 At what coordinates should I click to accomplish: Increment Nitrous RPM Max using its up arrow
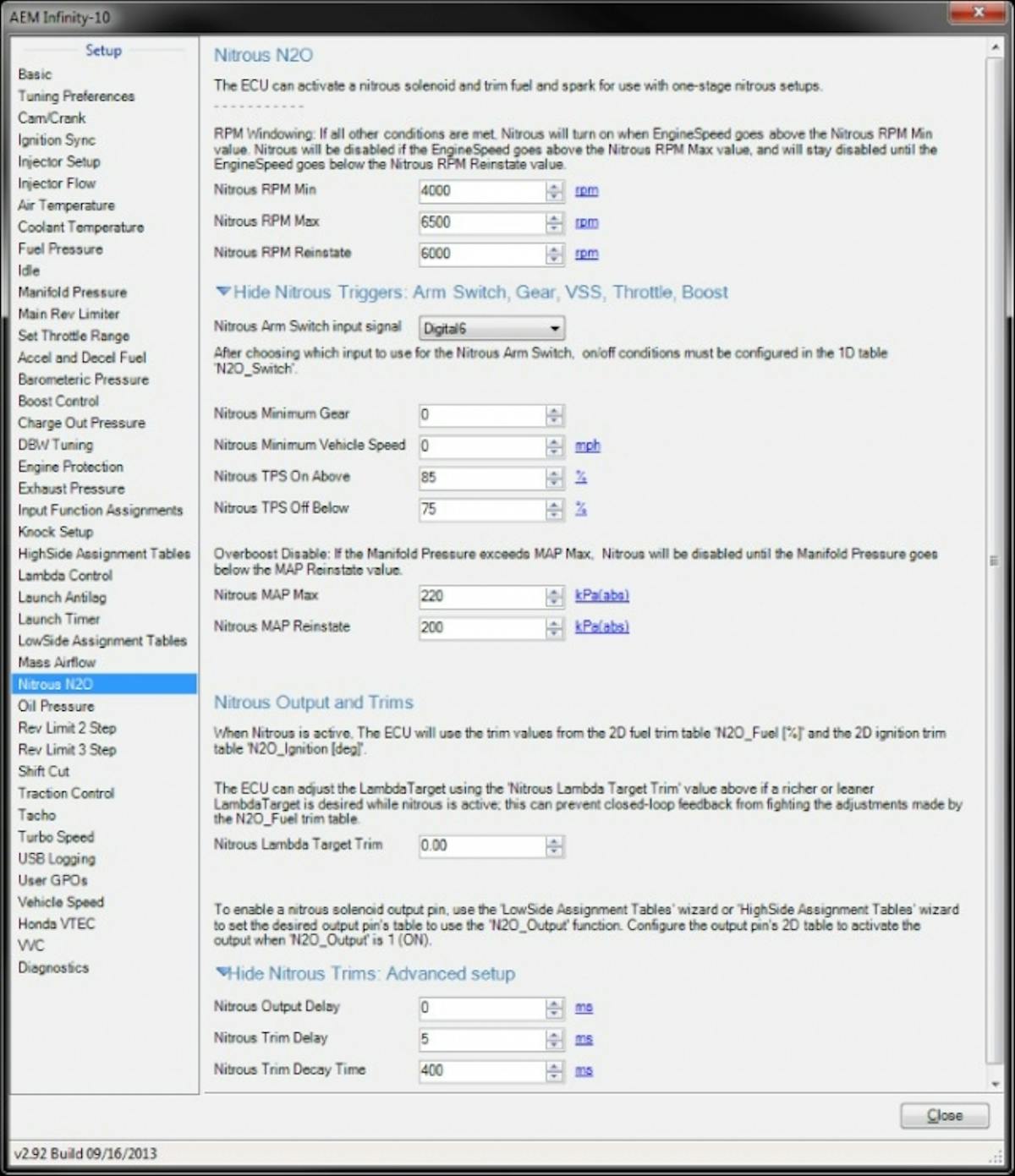[x=554, y=218]
